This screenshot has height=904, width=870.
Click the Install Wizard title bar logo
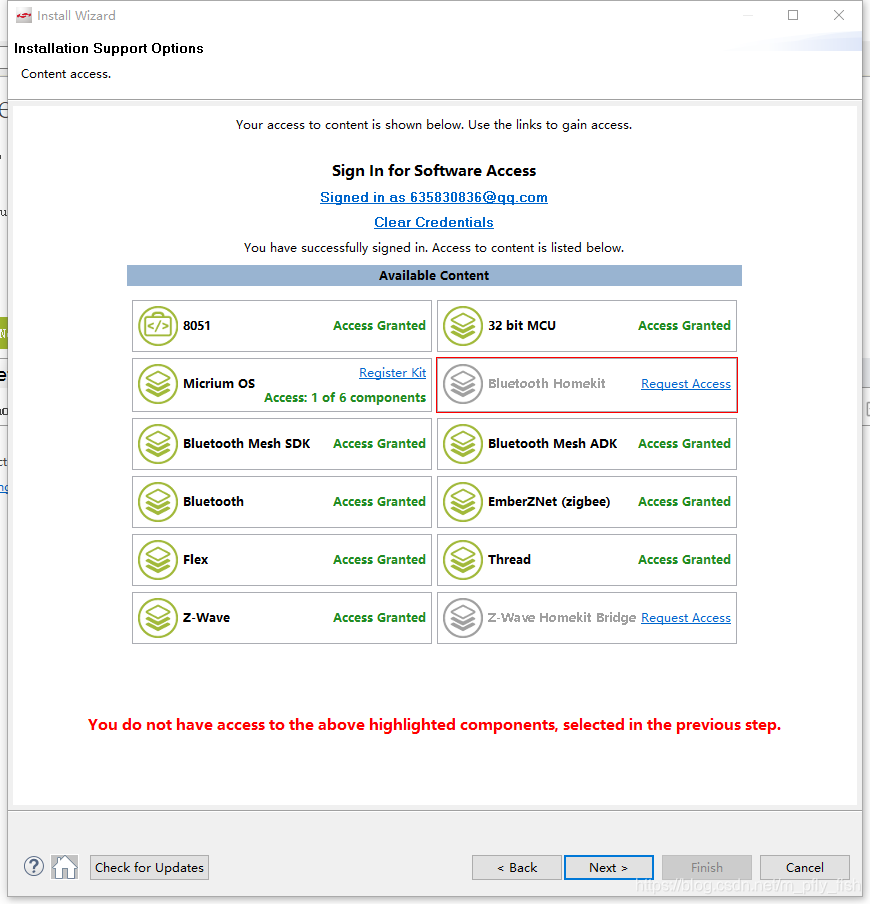[x=24, y=16]
